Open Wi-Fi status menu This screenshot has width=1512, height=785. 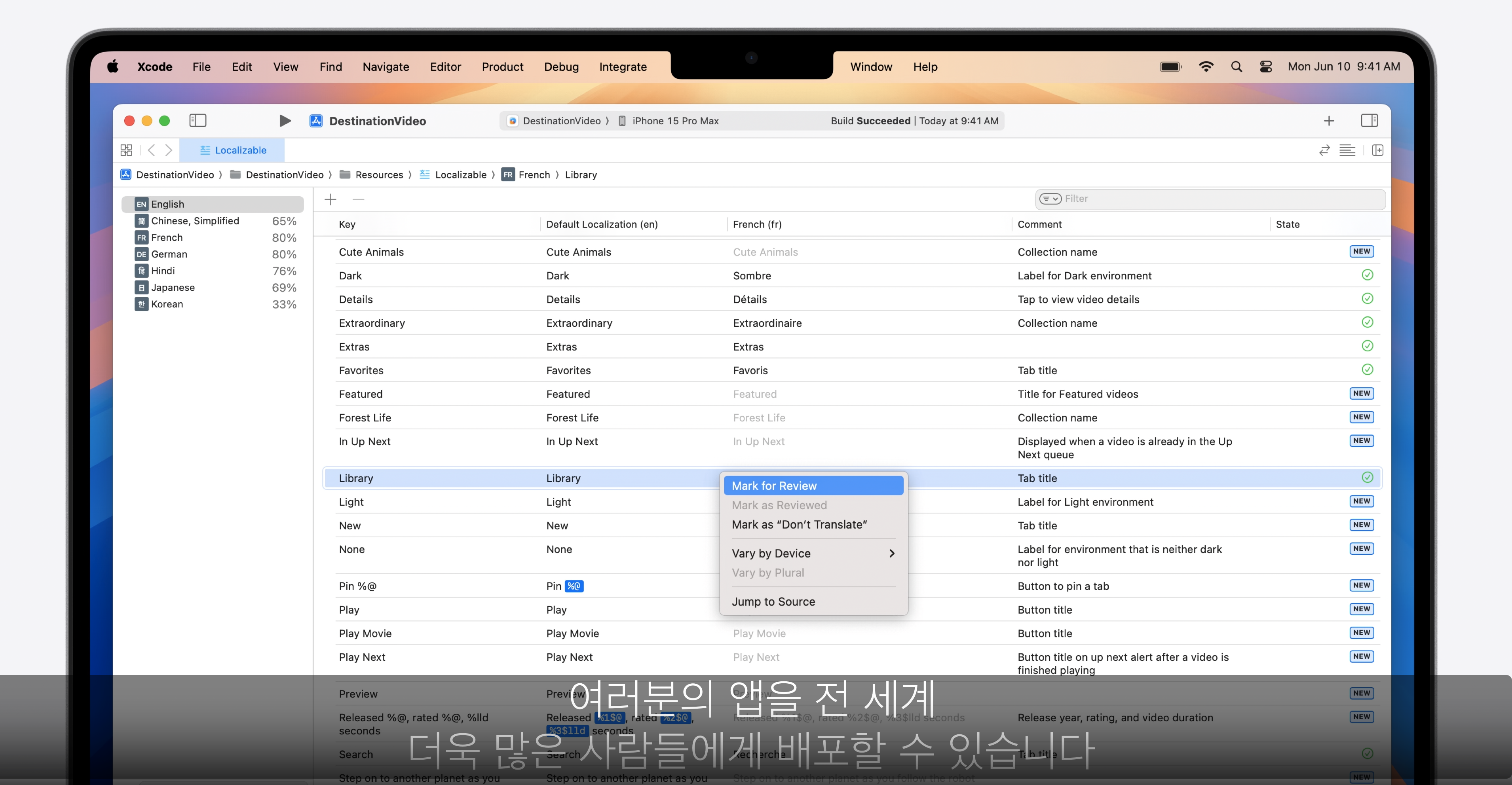[x=1206, y=66]
